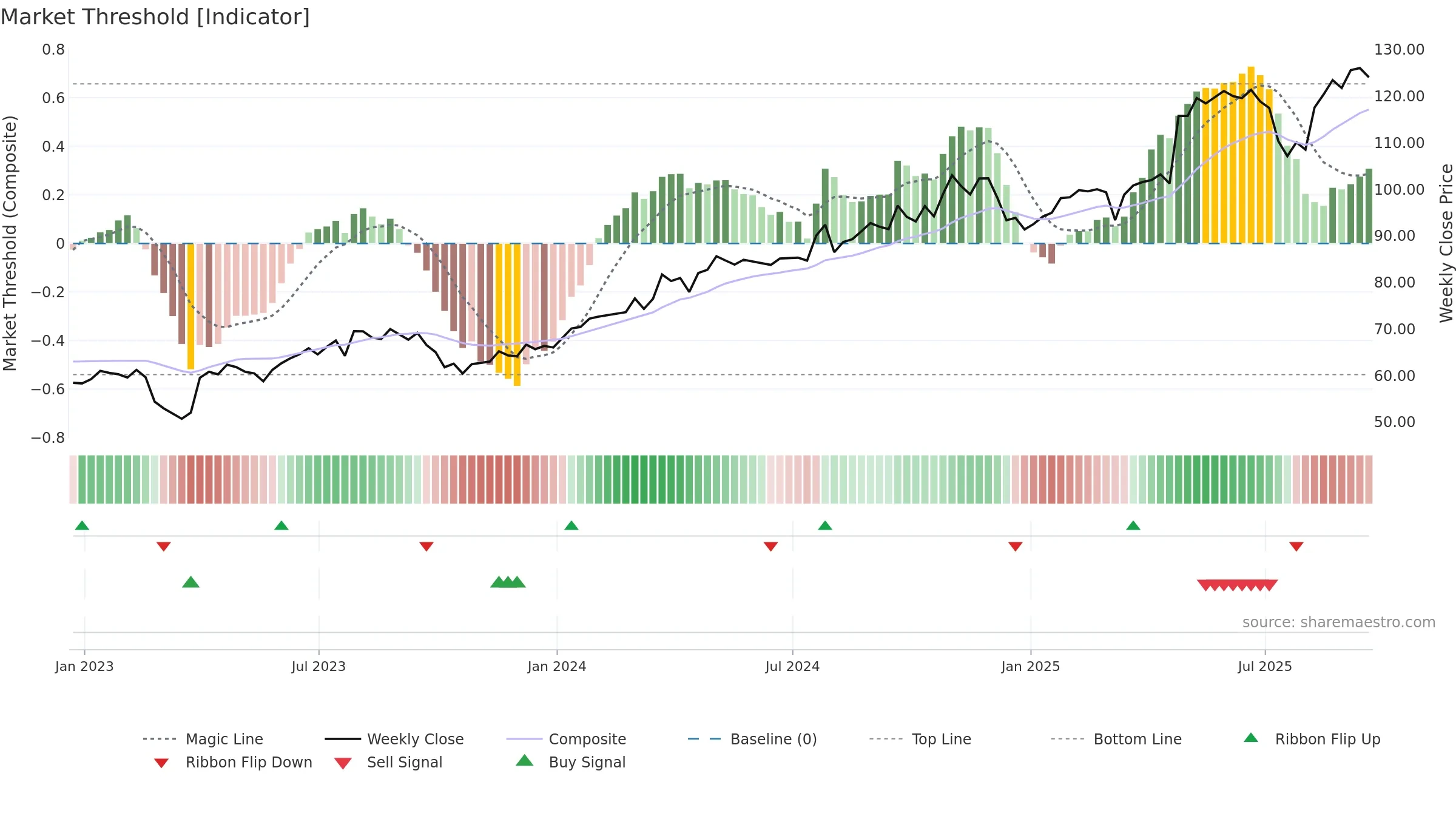Click the Jul 2025 x-axis label
This screenshot has height=819, width=1456.
pos(1265,666)
